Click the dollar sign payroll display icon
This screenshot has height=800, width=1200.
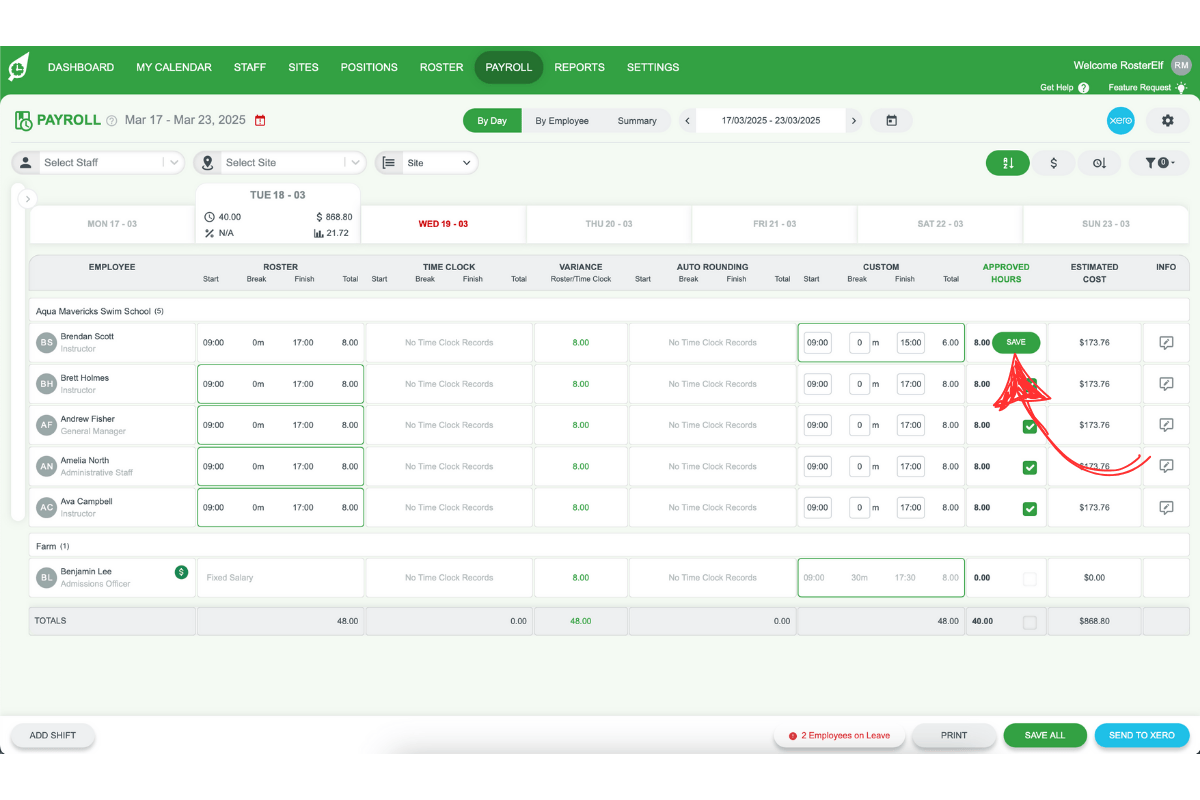[1054, 162]
